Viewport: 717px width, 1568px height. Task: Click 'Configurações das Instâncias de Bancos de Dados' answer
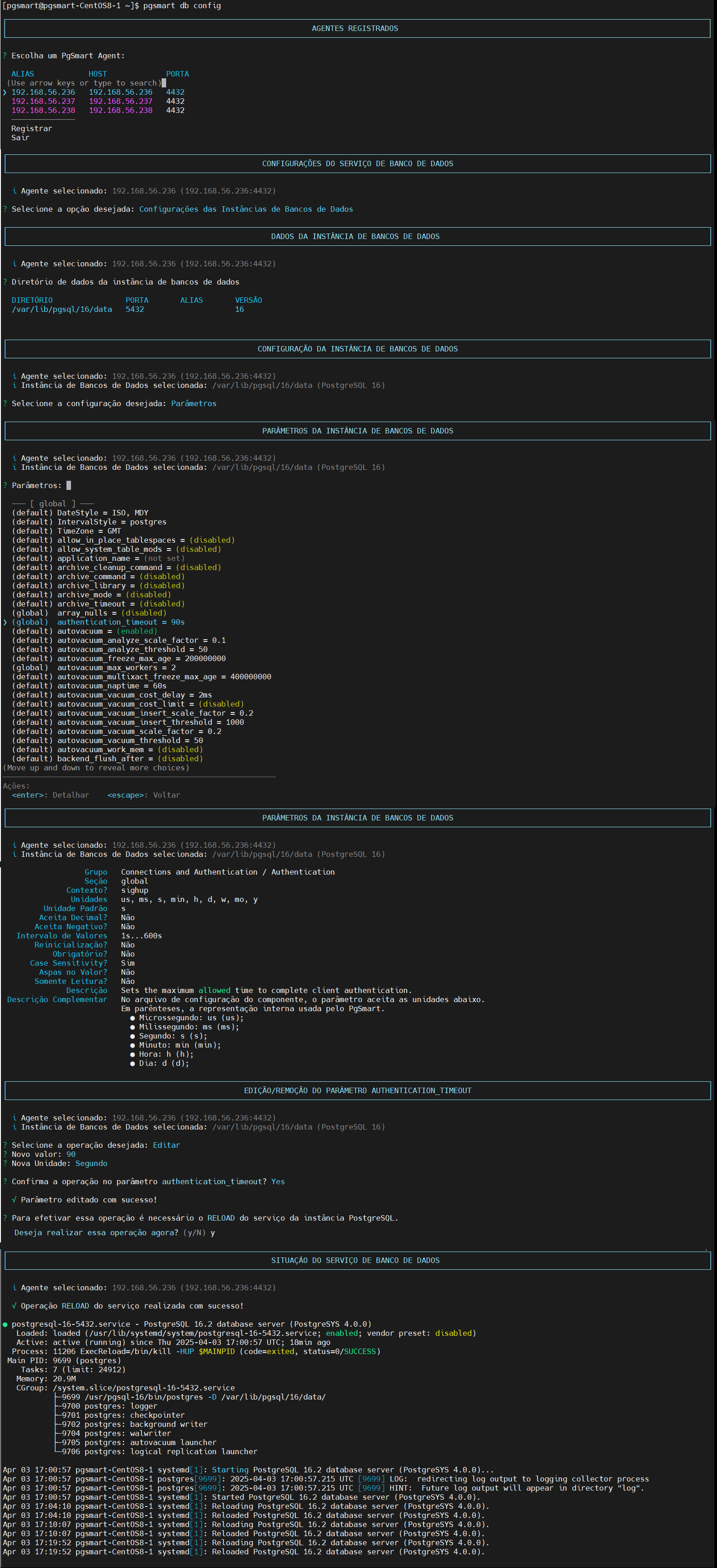click(x=246, y=209)
